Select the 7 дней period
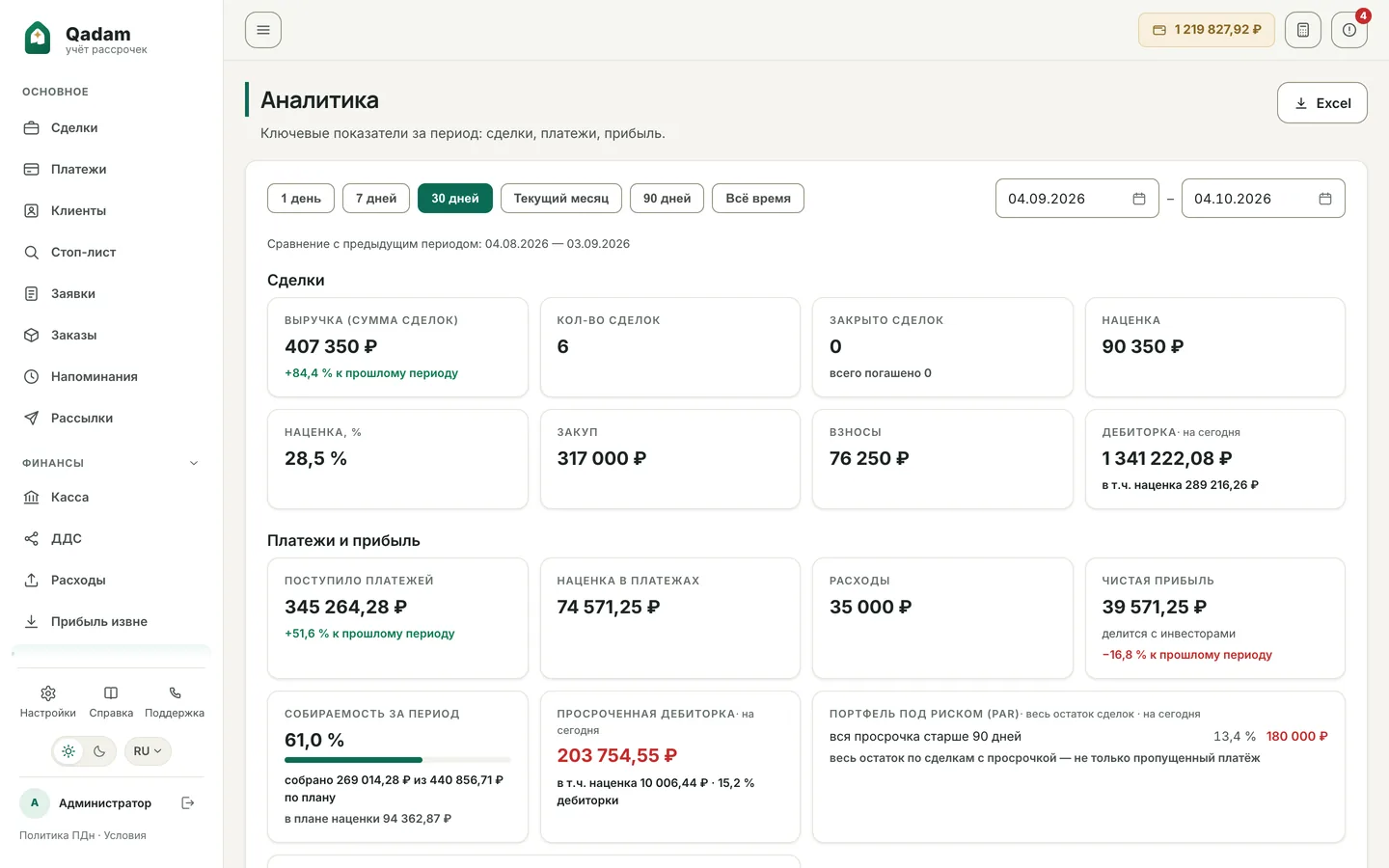Screen dimensions: 1389x868 pyautogui.click(x=376, y=199)
